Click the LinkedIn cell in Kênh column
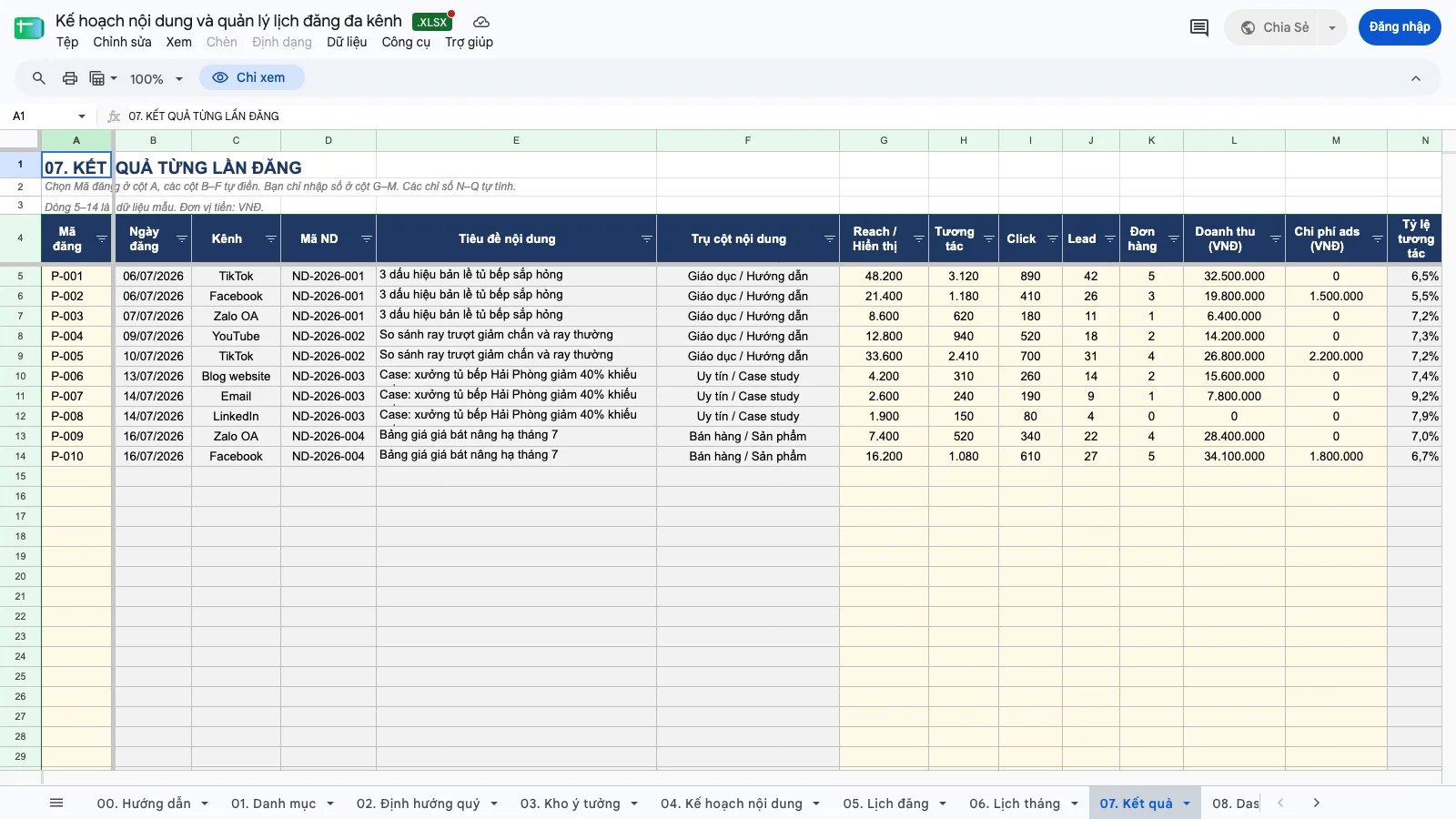 pyautogui.click(x=236, y=416)
